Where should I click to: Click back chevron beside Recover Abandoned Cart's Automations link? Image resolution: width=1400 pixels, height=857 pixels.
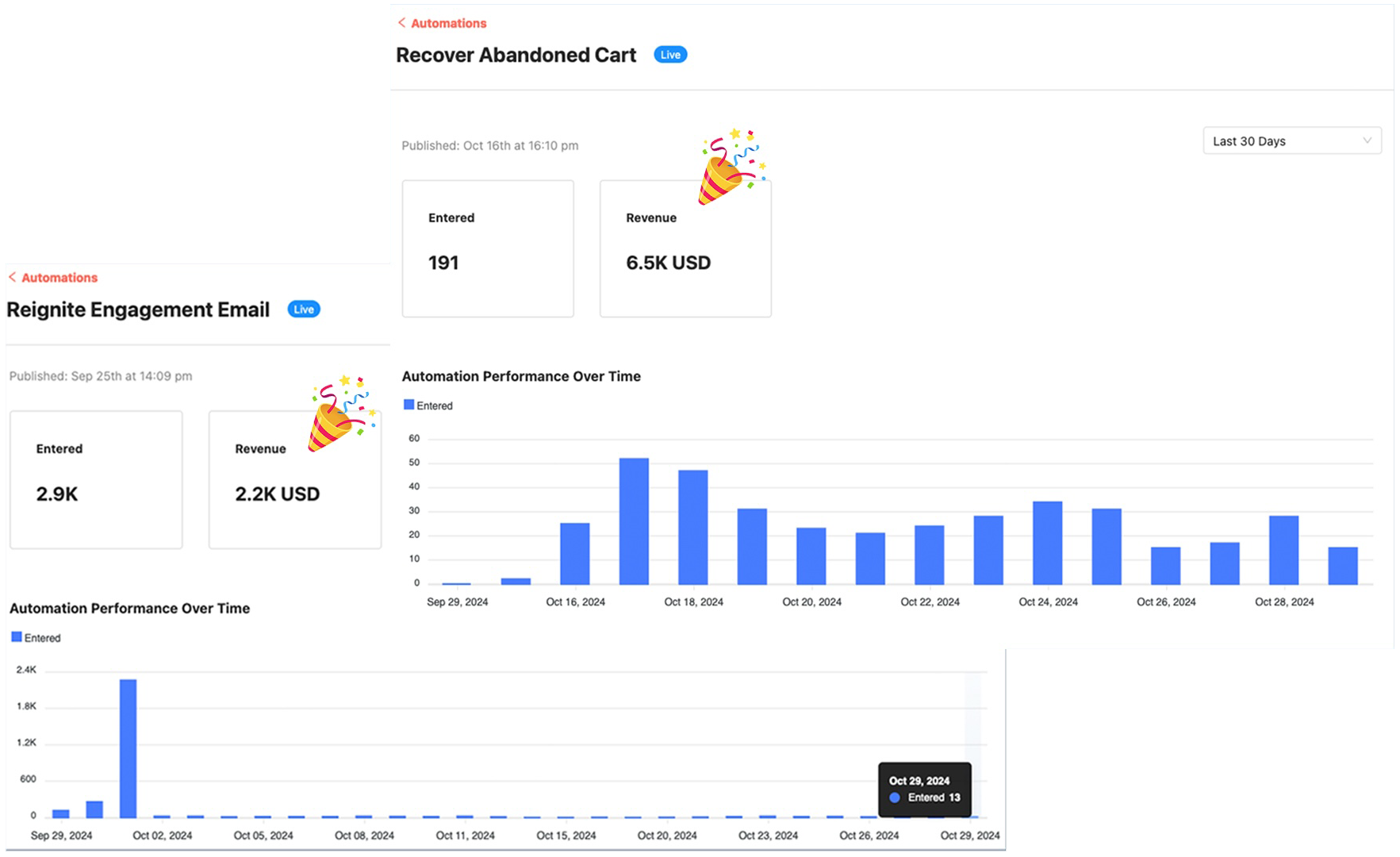(x=401, y=23)
